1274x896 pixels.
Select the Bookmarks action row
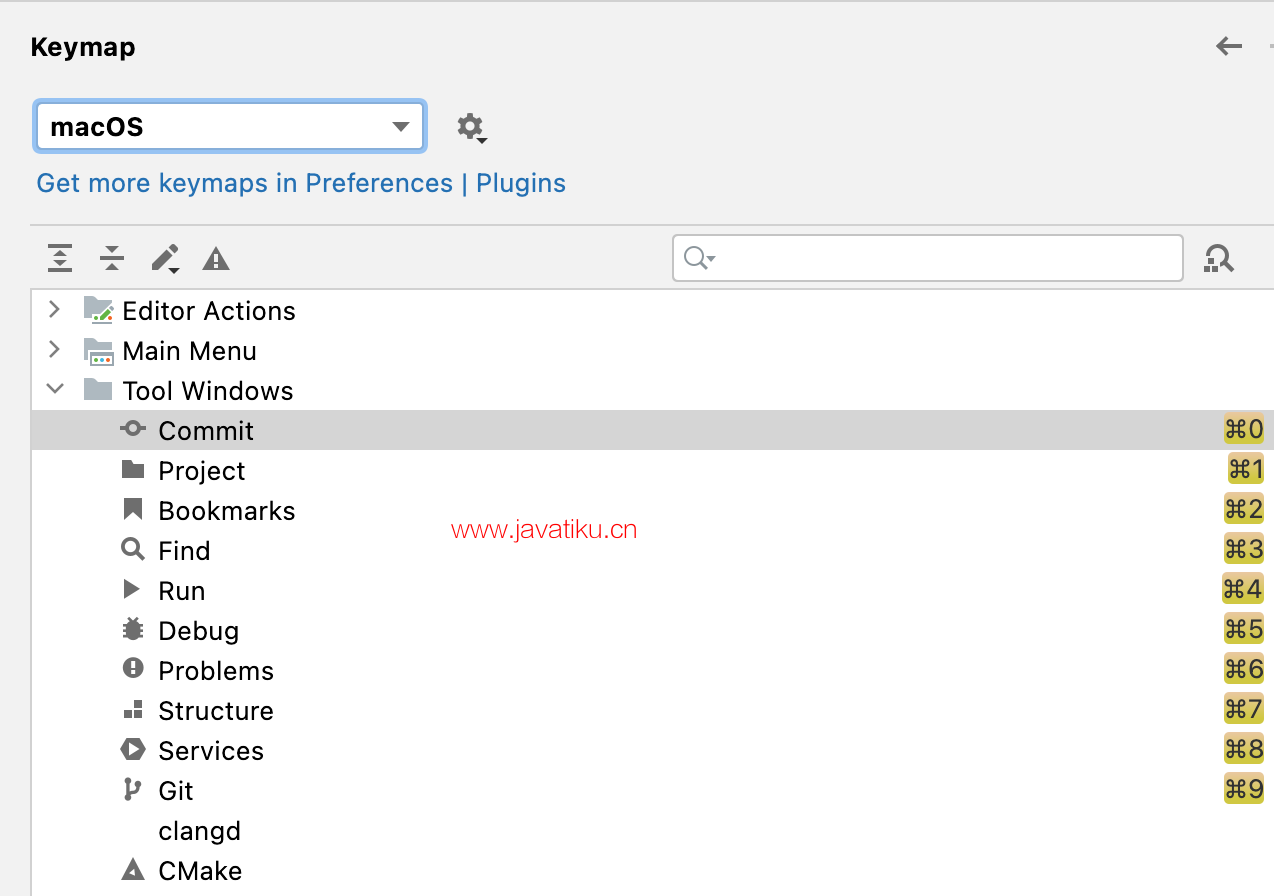[652, 510]
